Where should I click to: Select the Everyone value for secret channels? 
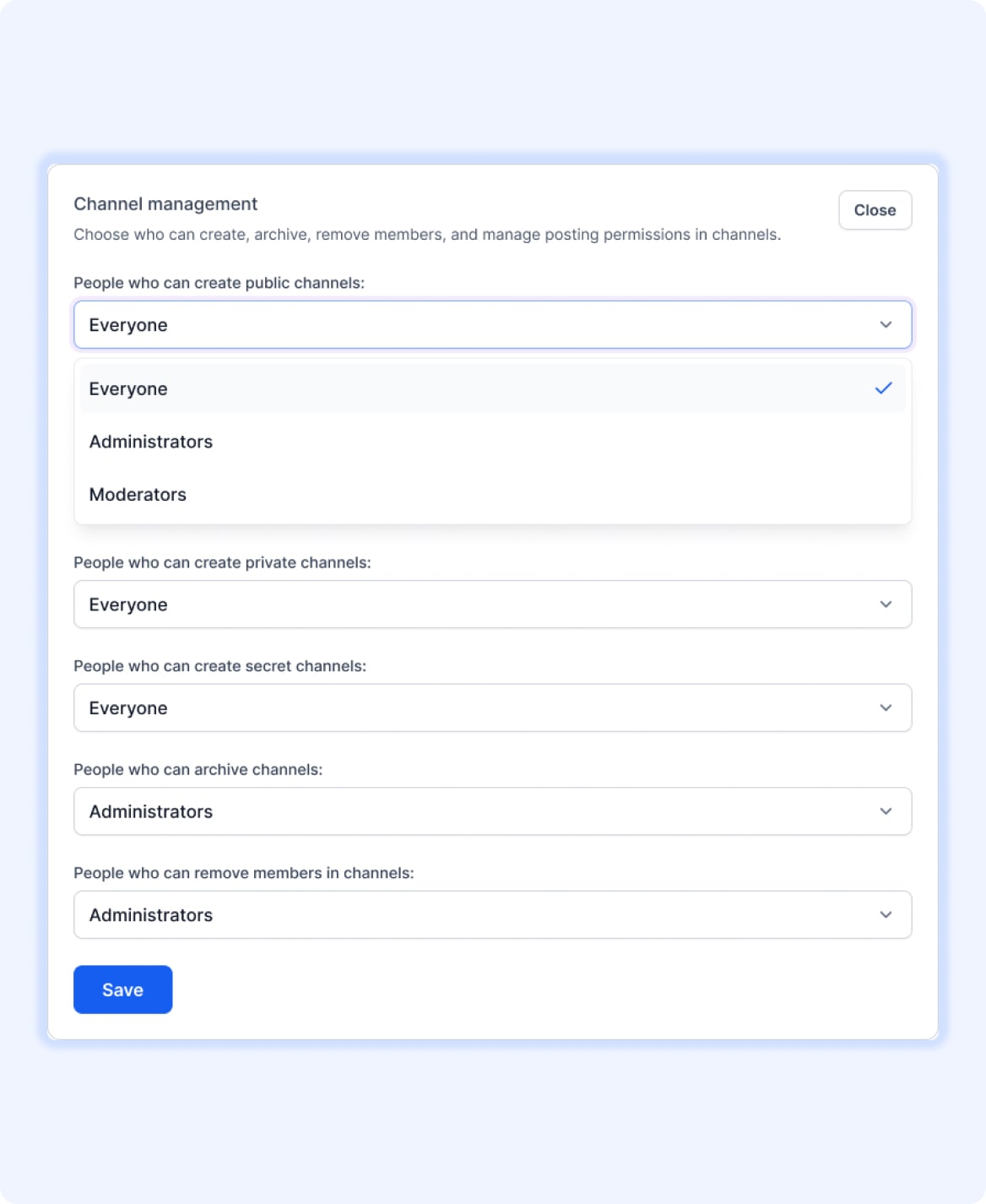(x=493, y=708)
